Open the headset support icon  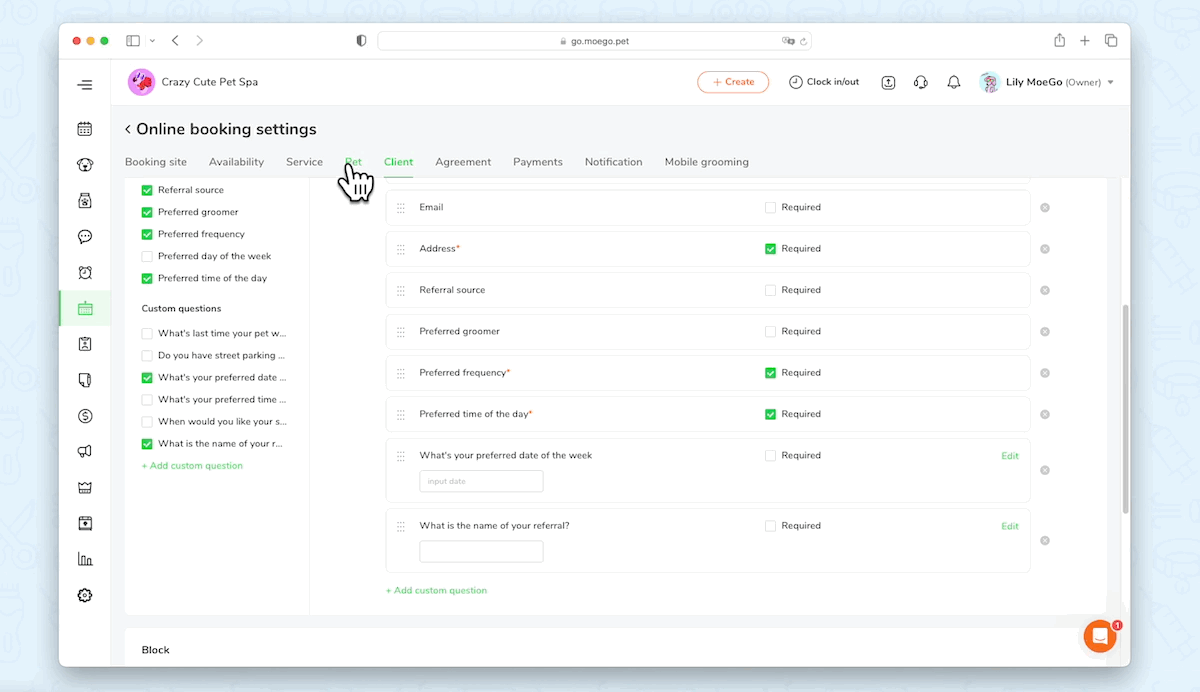pyautogui.click(x=921, y=82)
